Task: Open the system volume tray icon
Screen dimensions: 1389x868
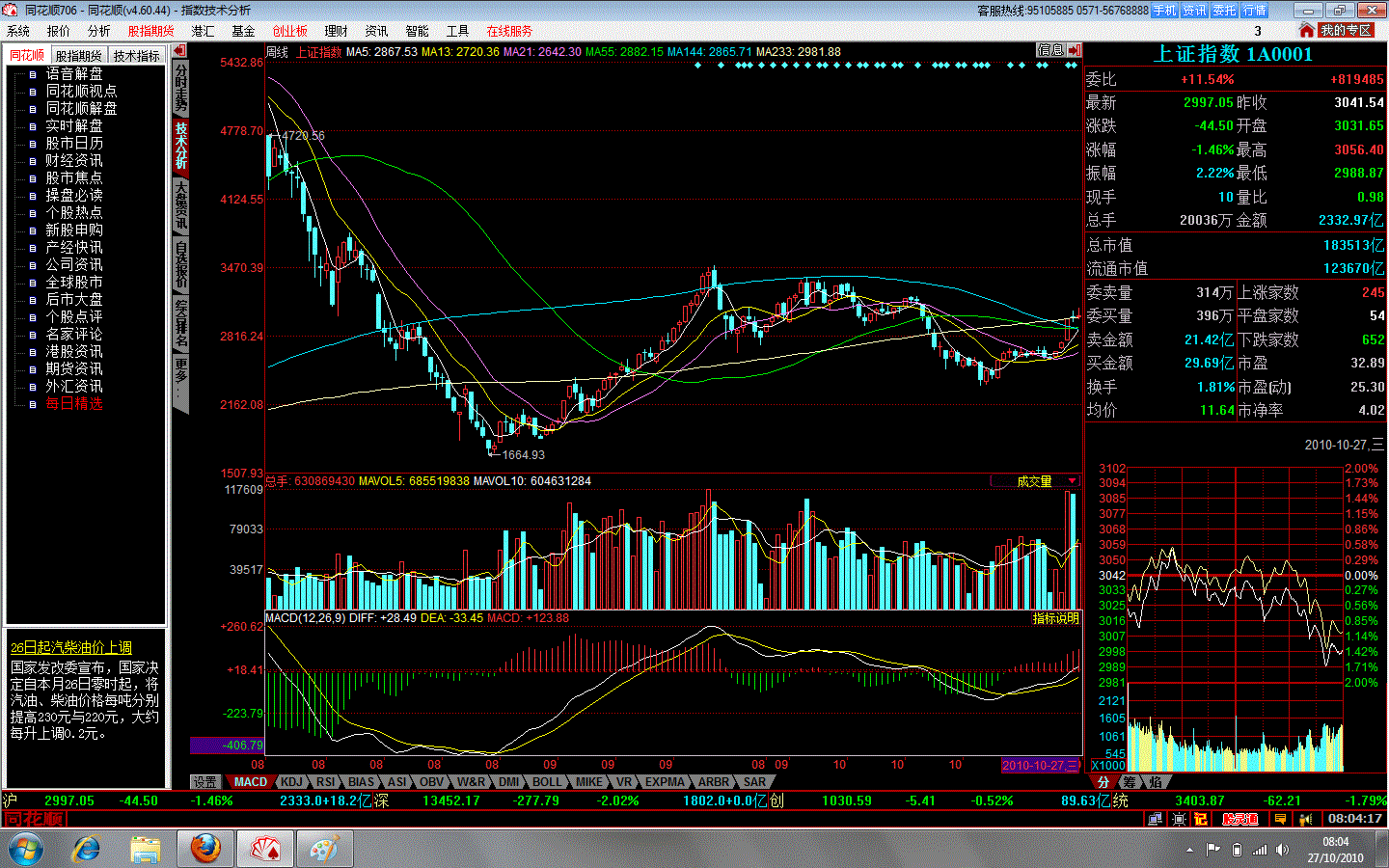Action: pyautogui.click(x=1282, y=850)
